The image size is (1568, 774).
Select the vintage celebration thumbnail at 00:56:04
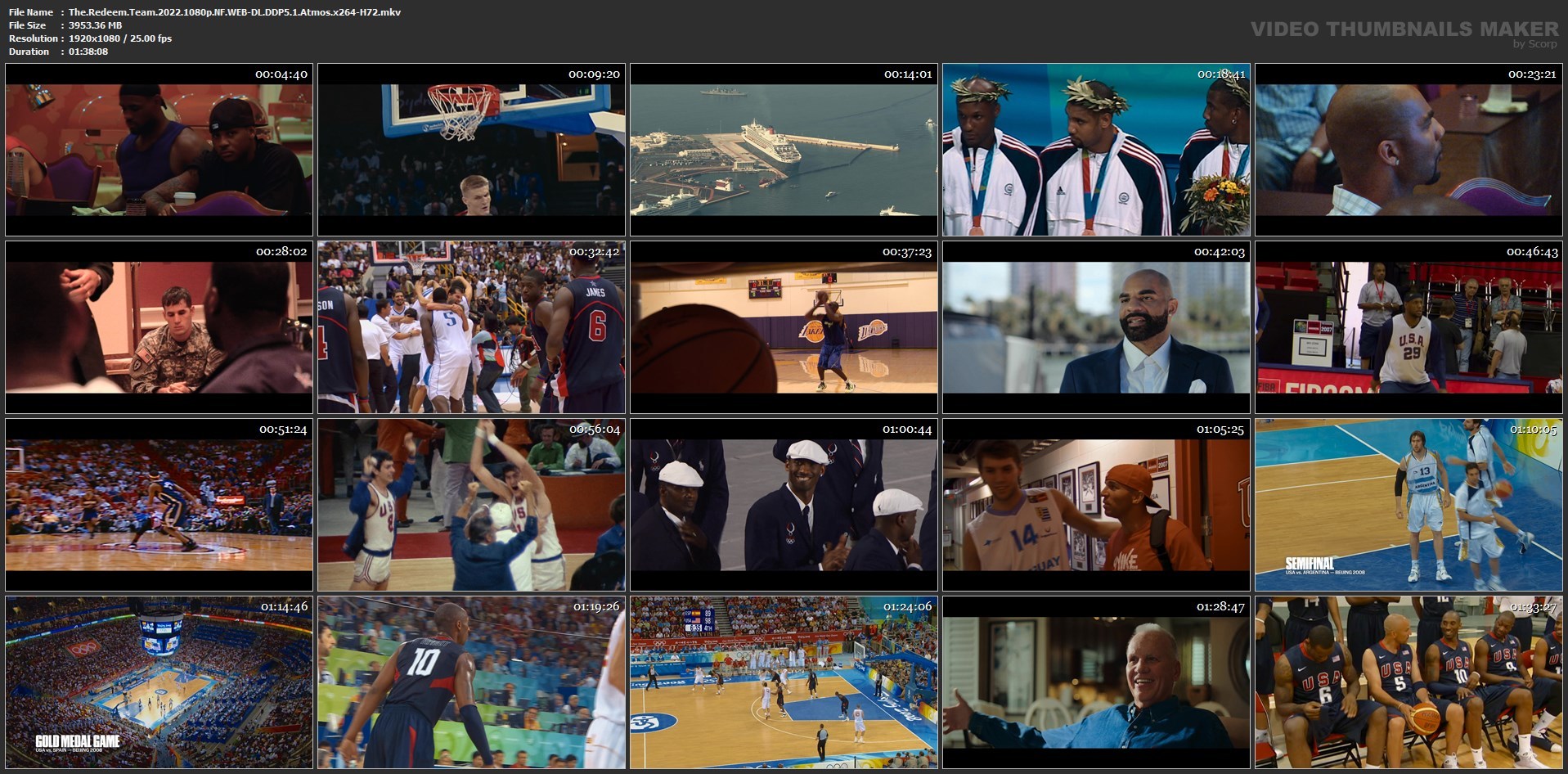tap(471, 505)
